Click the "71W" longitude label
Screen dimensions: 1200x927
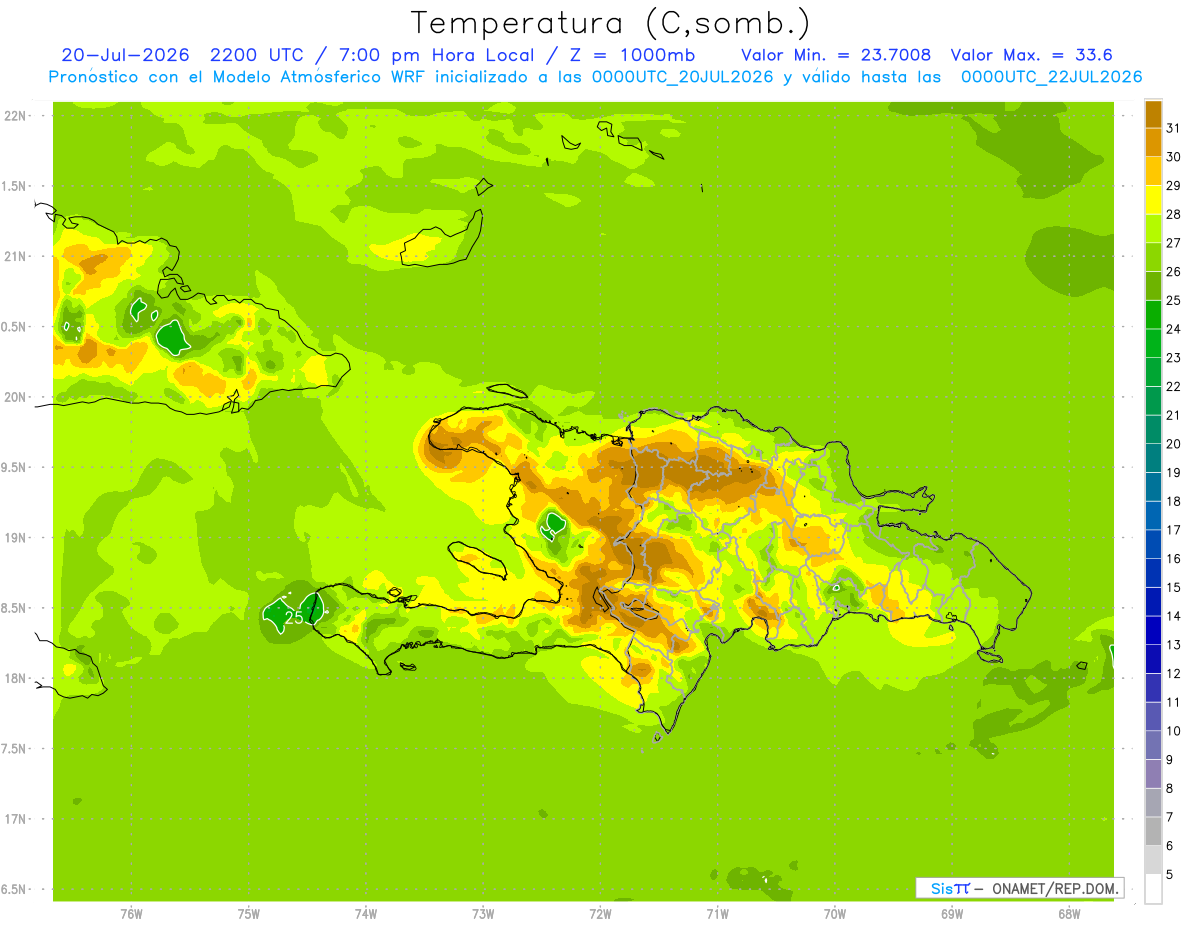click(717, 914)
